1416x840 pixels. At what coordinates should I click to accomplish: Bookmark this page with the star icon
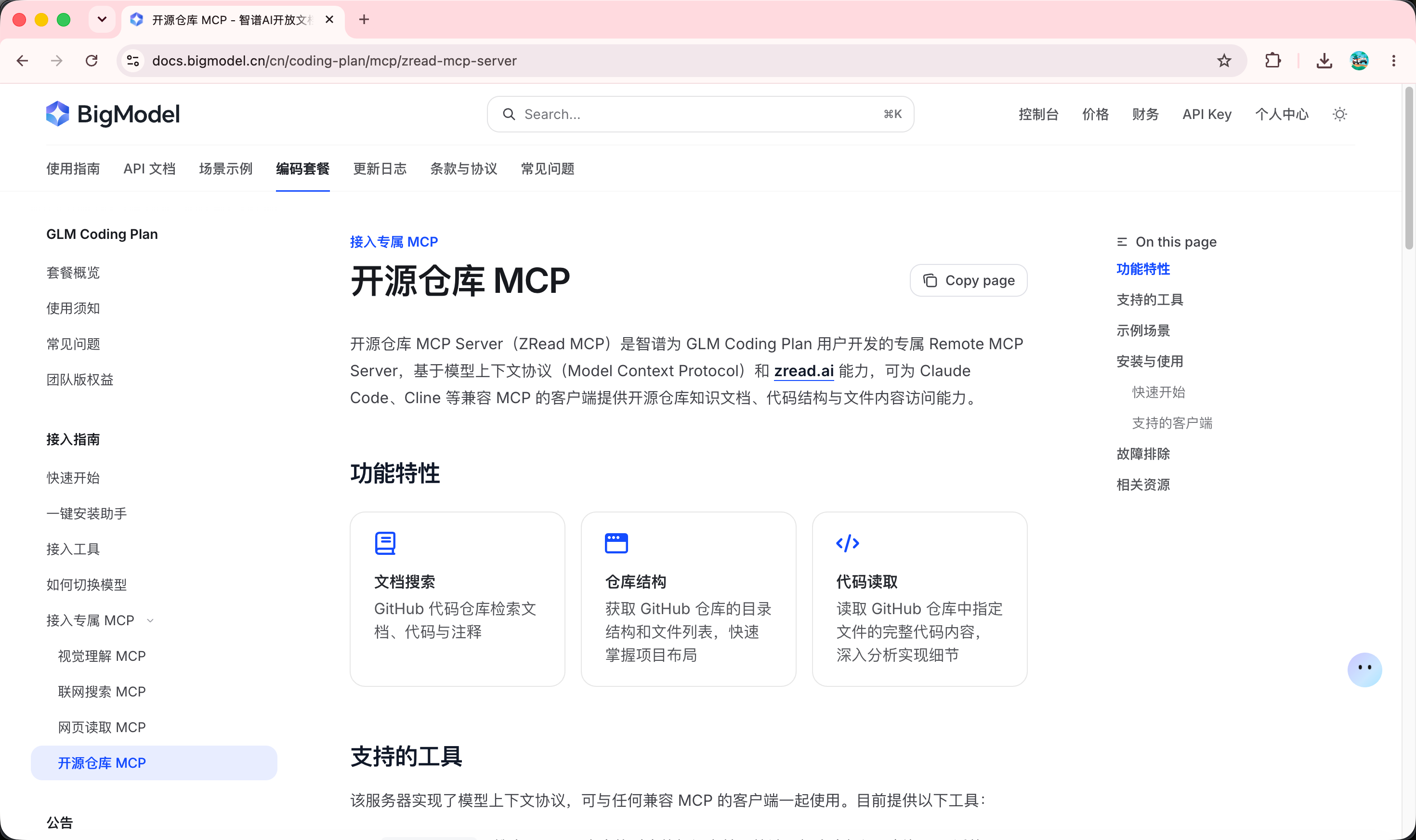tap(1223, 61)
